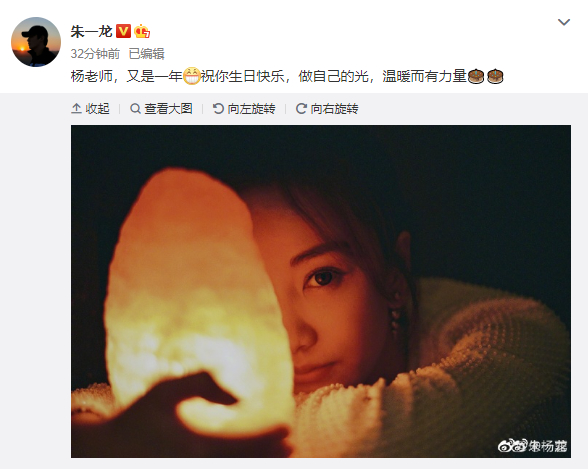
Task: Select the 收起 collapse label
Action: tap(97, 109)
